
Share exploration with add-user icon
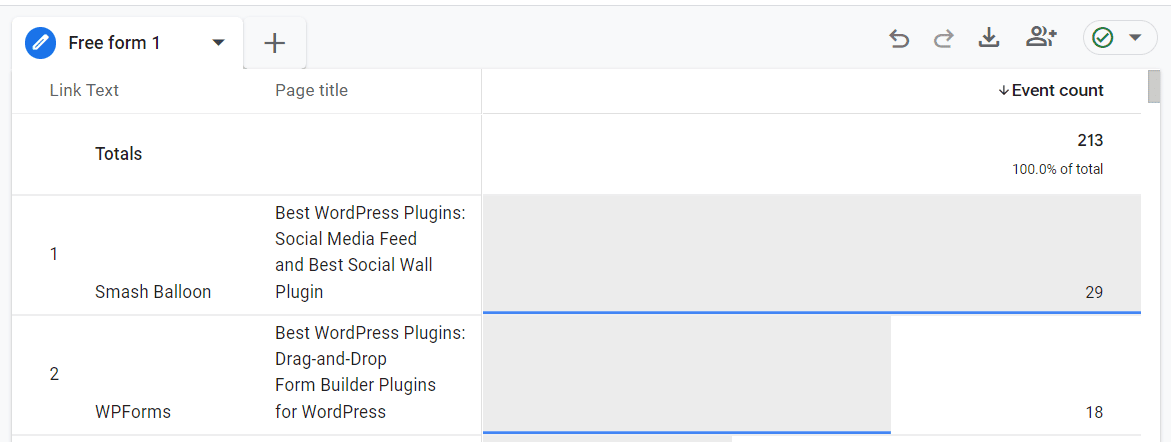pos(1041,38)
